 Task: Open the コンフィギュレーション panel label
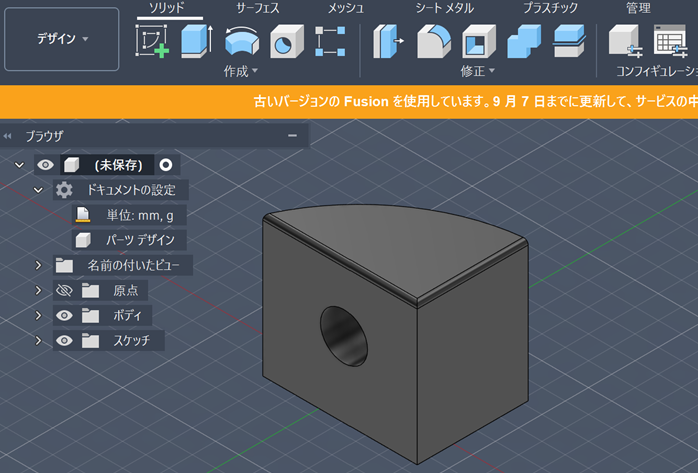click(x=657, y=71)
